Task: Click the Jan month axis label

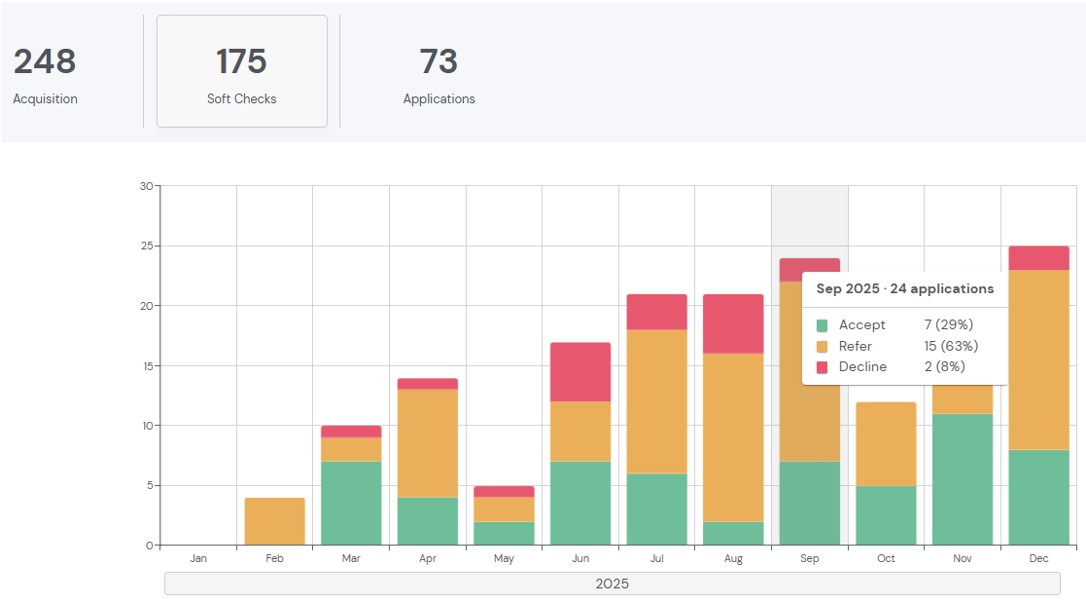Action: click(198, 558)
